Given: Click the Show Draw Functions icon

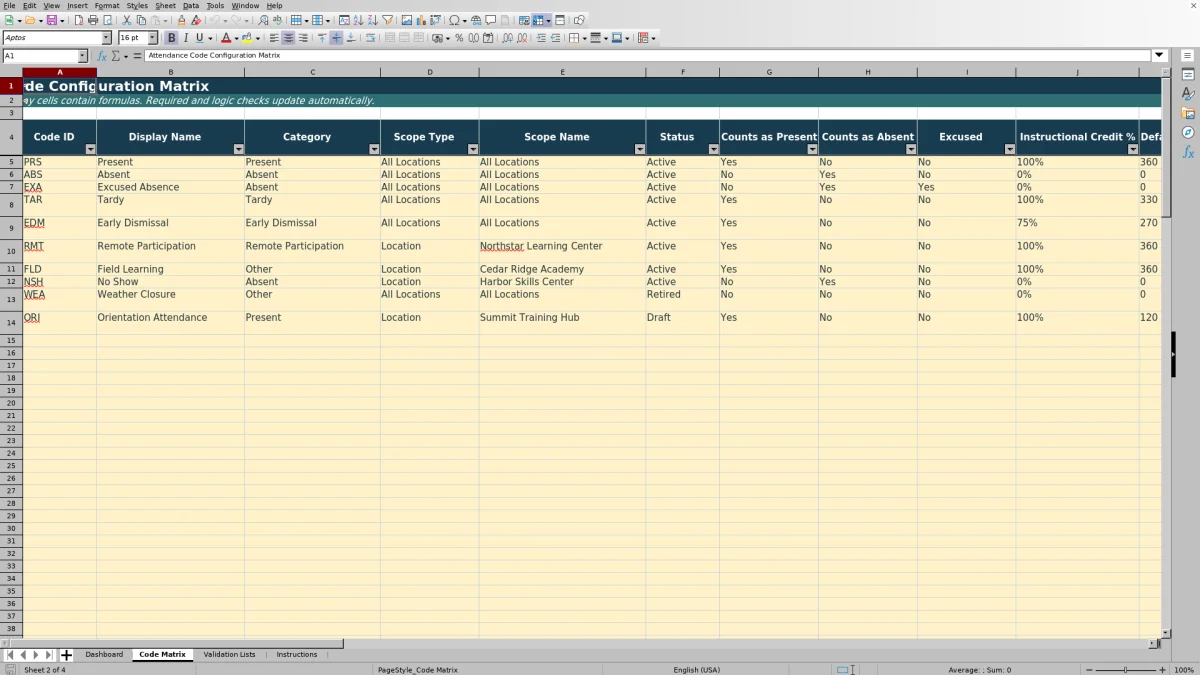Looking at the screenshot, I should 579,20.
